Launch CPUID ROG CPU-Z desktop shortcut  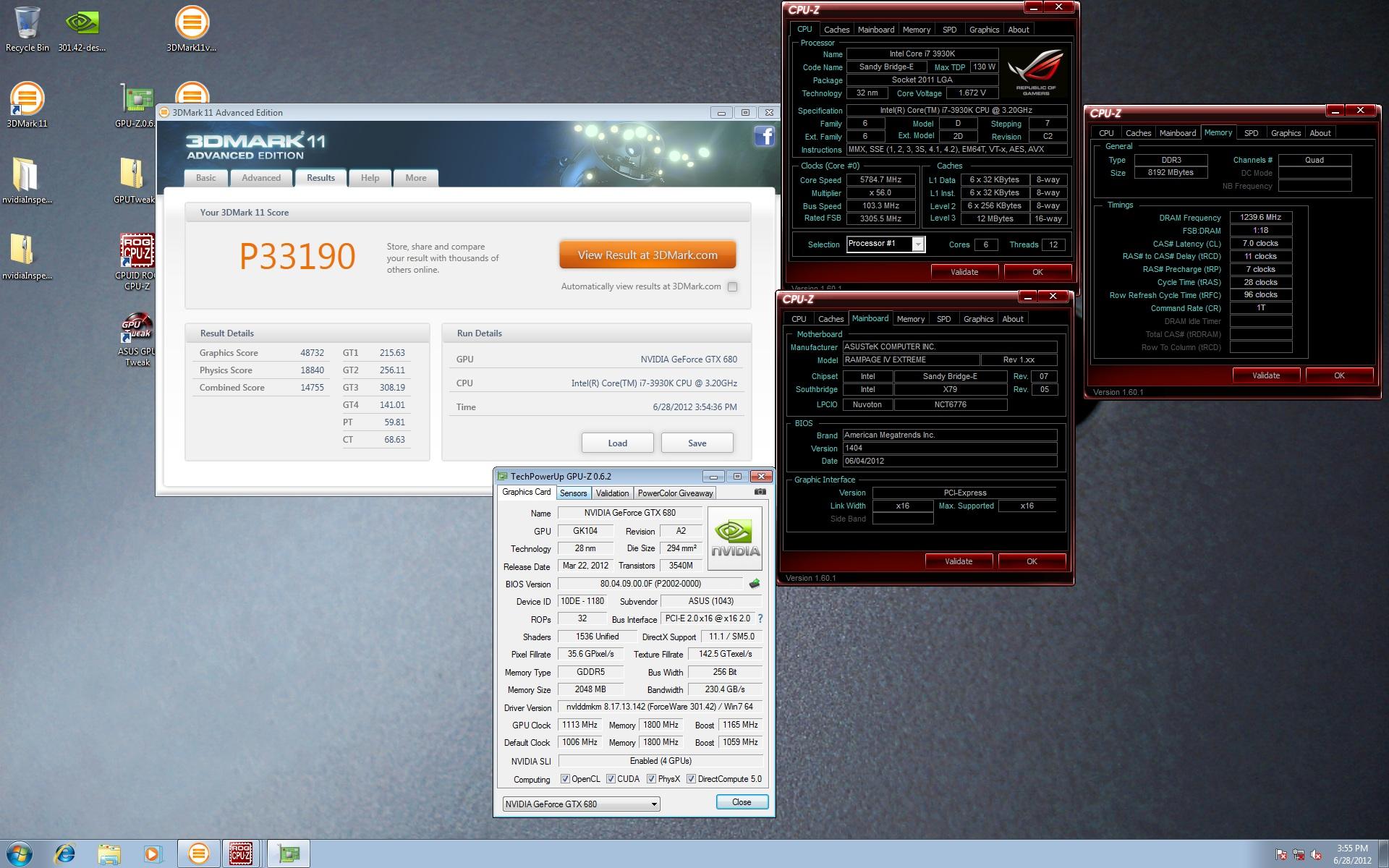tap(137, 262)
